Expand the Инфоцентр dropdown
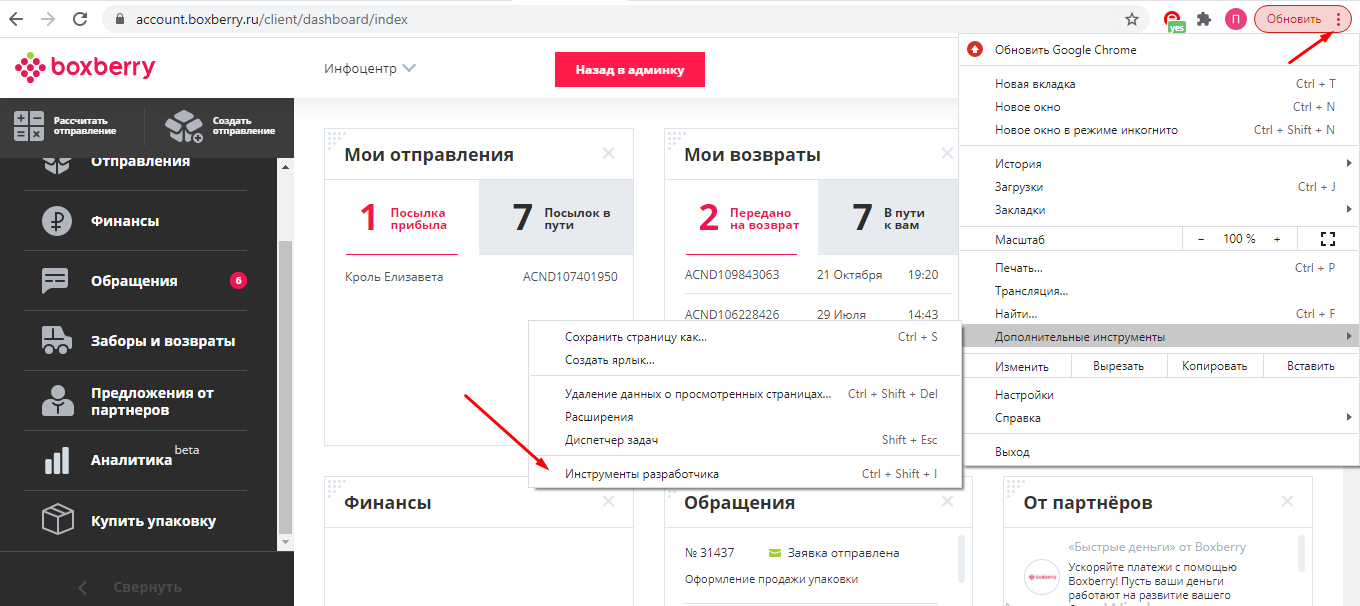Viewport: 1360px width, 606px height. [370, 68]
